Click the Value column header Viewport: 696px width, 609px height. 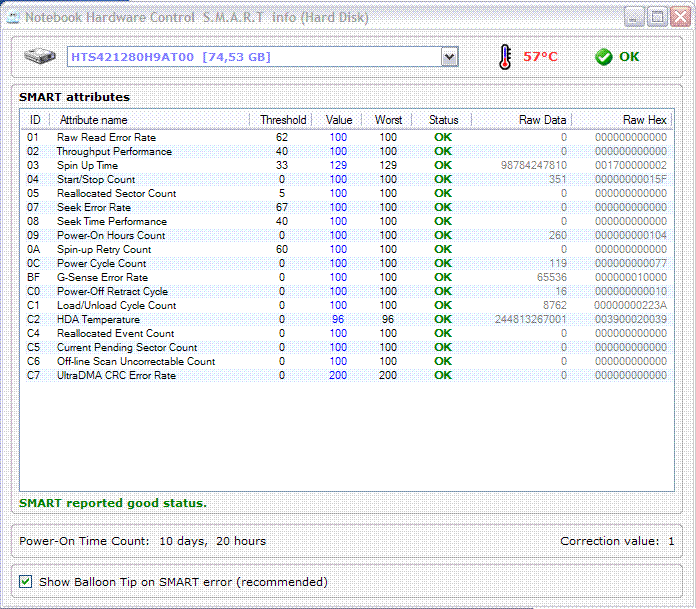tap(337, 120)
